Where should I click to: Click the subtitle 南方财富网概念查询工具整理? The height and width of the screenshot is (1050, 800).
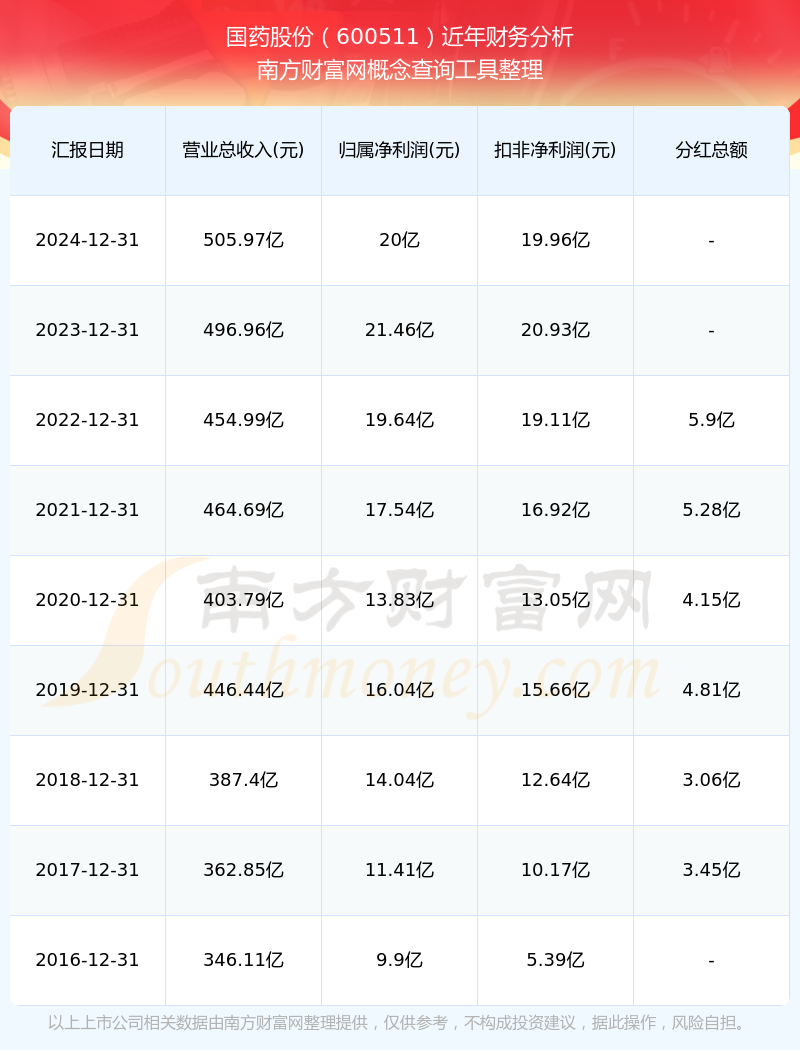[x=400, y=70]
